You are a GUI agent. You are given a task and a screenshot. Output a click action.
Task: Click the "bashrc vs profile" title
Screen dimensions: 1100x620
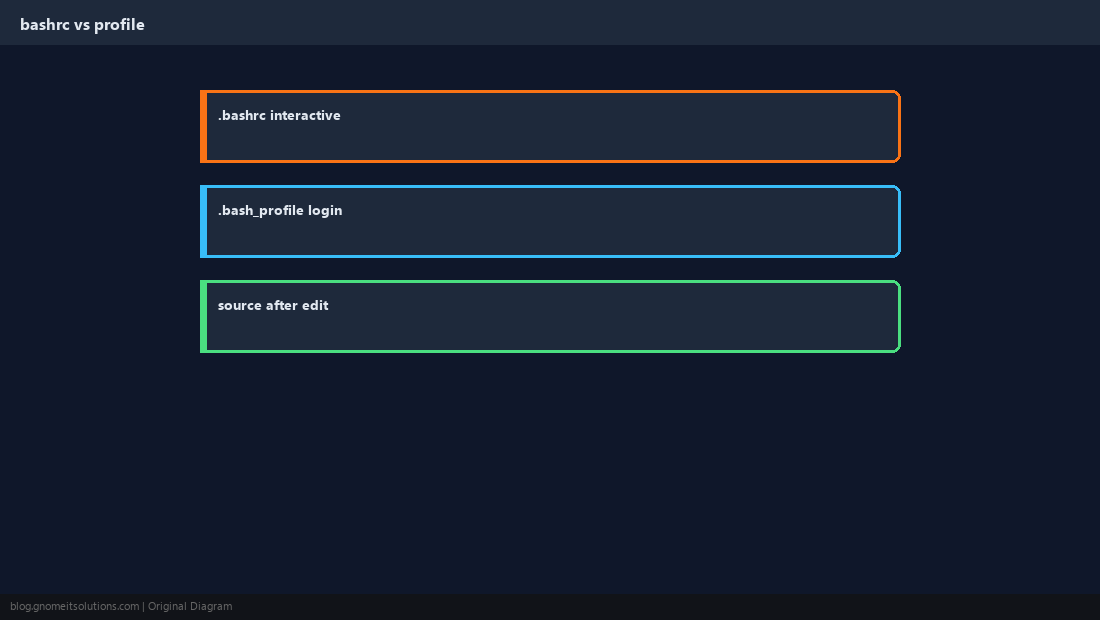[x=82, y=25]
